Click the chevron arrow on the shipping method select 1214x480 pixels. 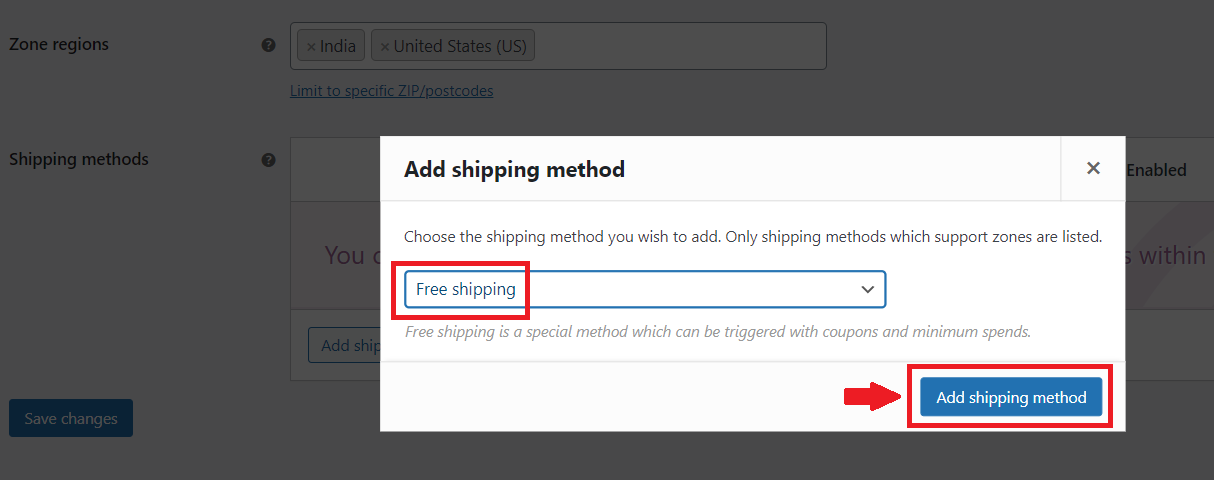coord(867,289)
